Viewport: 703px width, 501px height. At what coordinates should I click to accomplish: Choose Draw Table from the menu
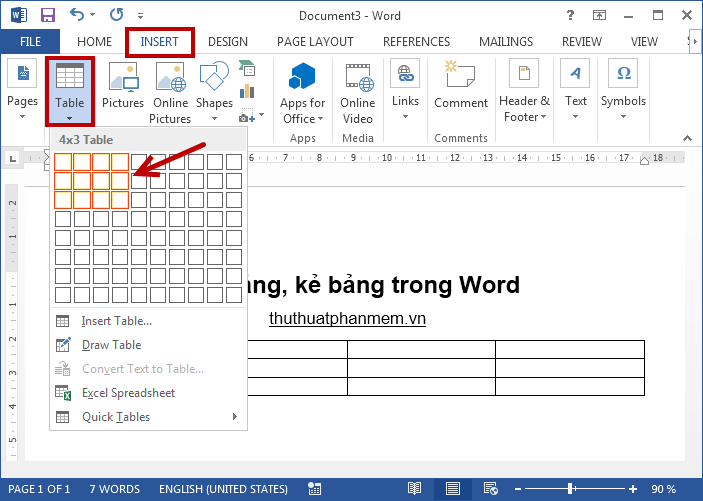pyautogui.click(x=148, y=345)
